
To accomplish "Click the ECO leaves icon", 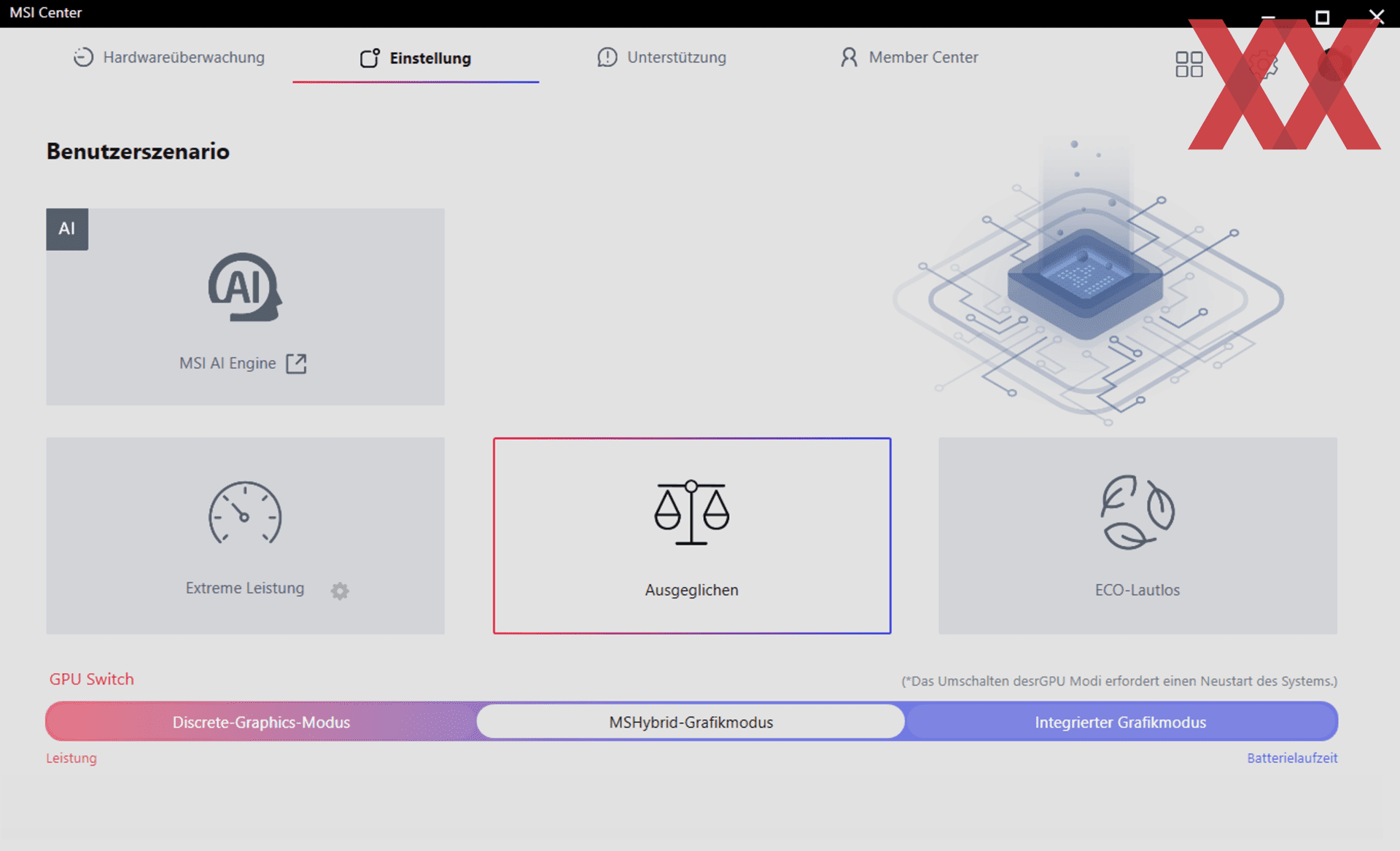I will coord(1137,512).
